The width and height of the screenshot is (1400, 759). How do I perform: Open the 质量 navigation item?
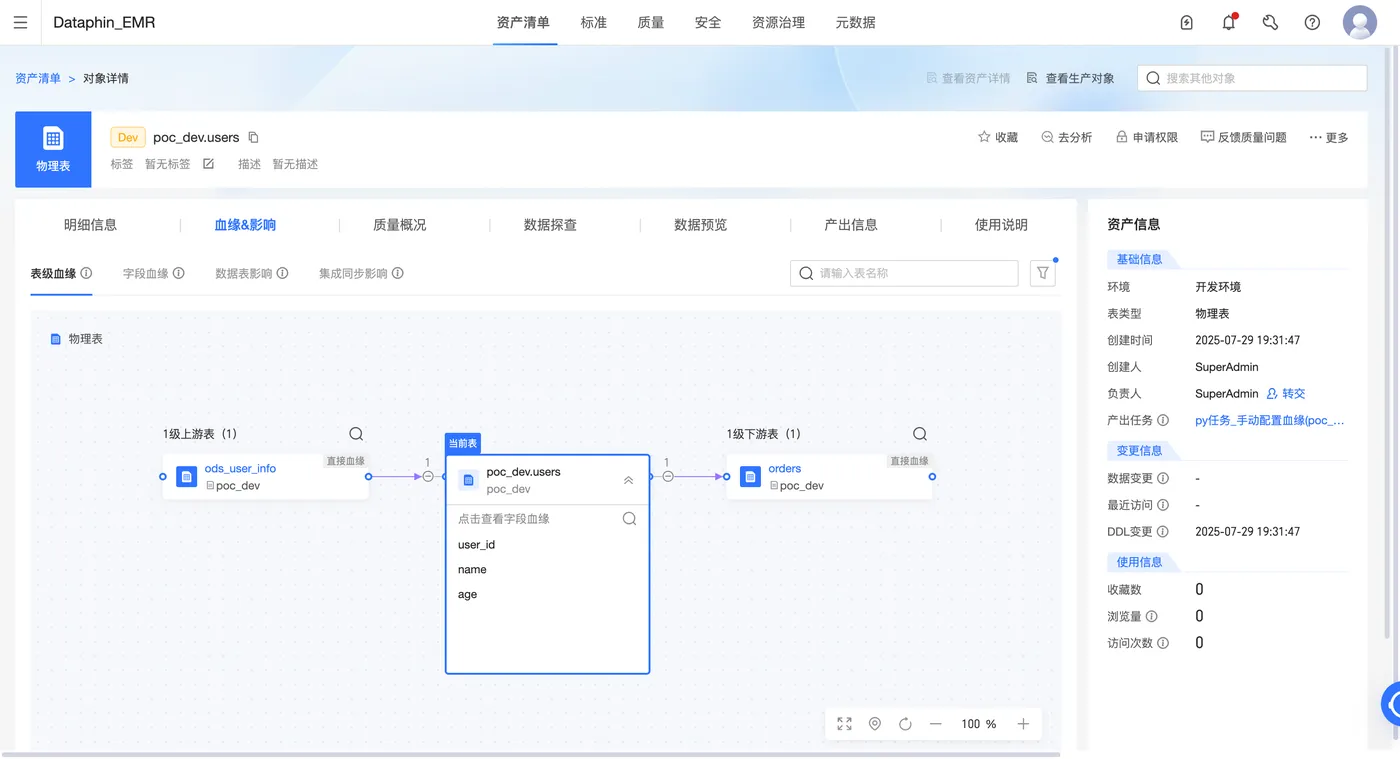pos(651,22)
